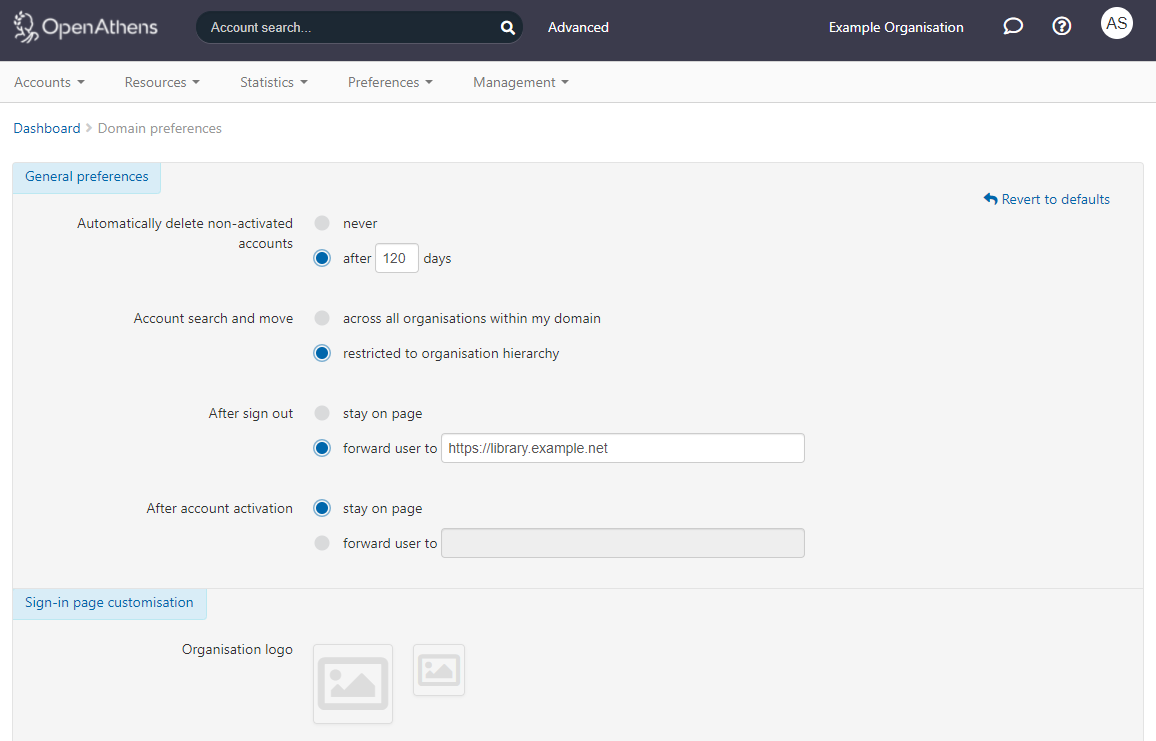Click the 120 days input field
The image size is (1156, 741).
click(x=396, y=257)
